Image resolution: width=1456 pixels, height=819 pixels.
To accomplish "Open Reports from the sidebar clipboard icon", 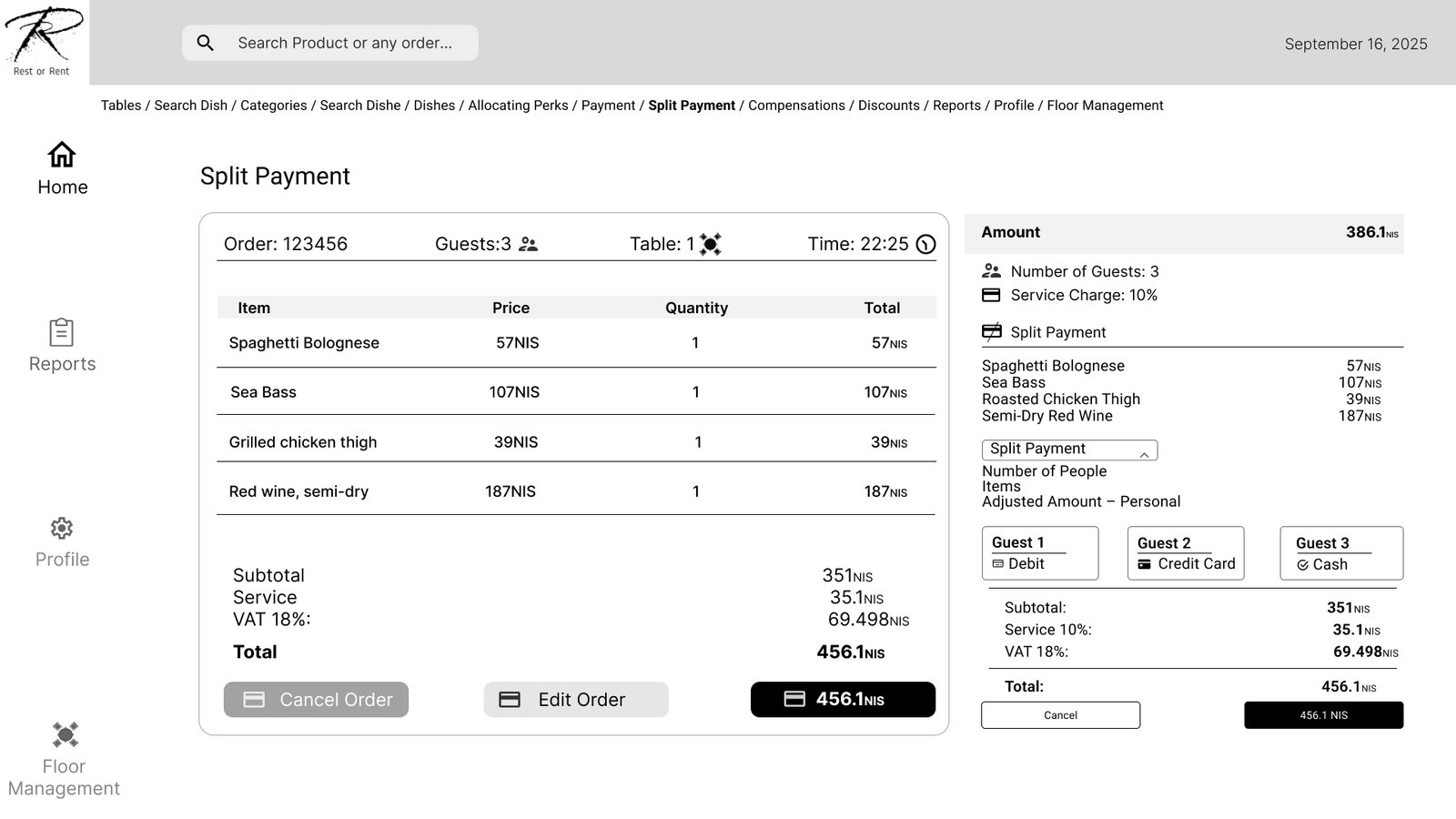I will click(x=61, y=332).
